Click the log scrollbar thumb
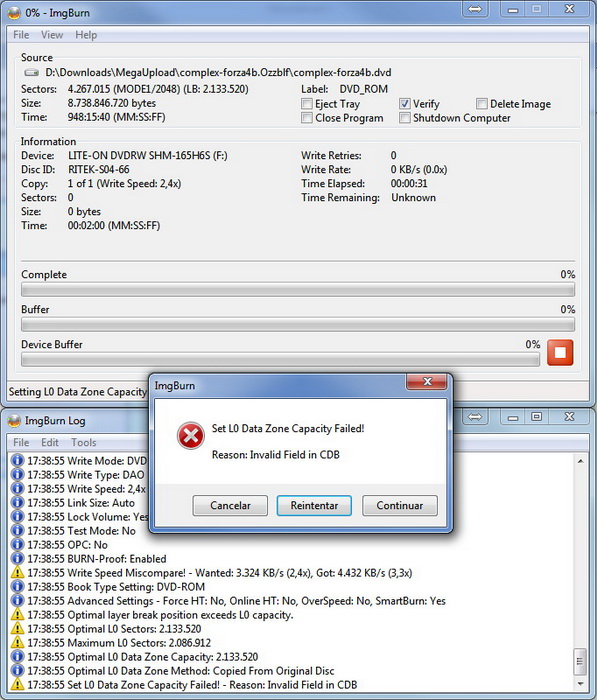 pyautogui.click(x=580, y=662)
